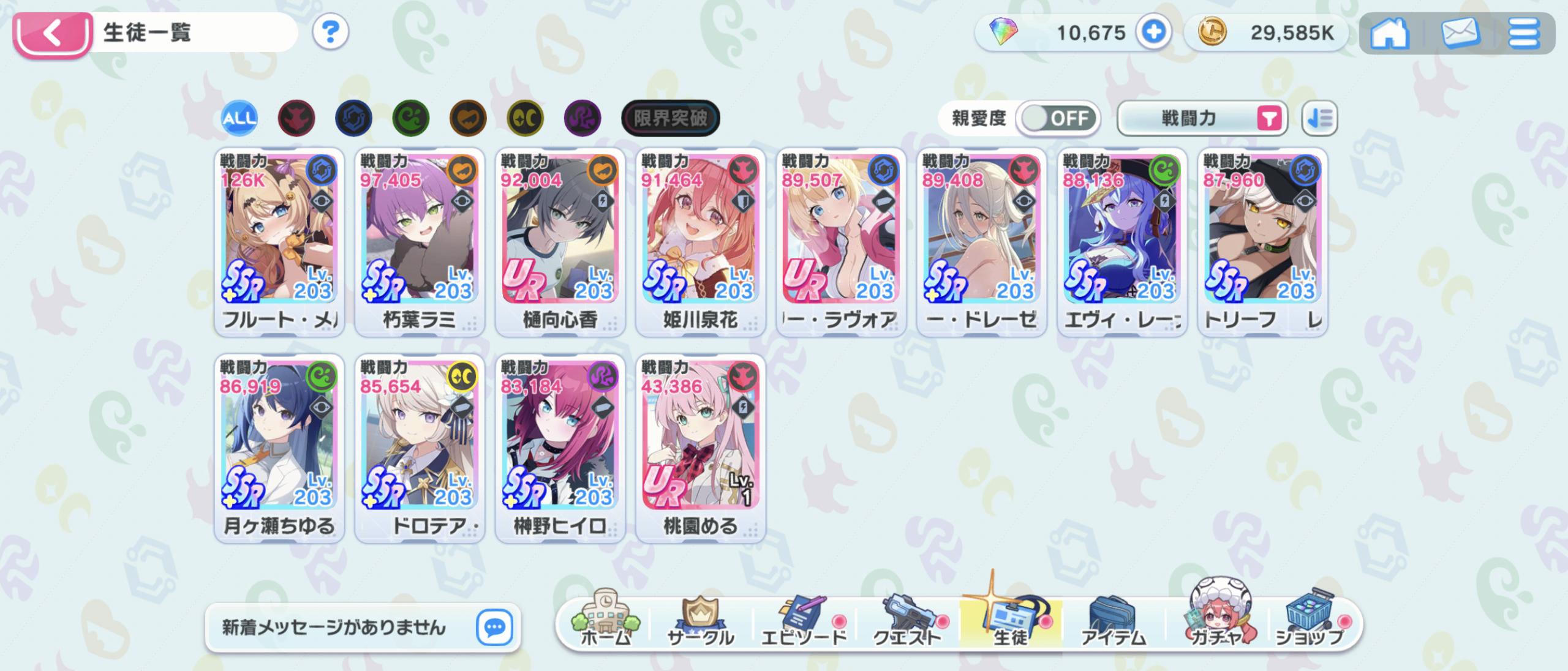Open the ショップ button

[1310, 620]
